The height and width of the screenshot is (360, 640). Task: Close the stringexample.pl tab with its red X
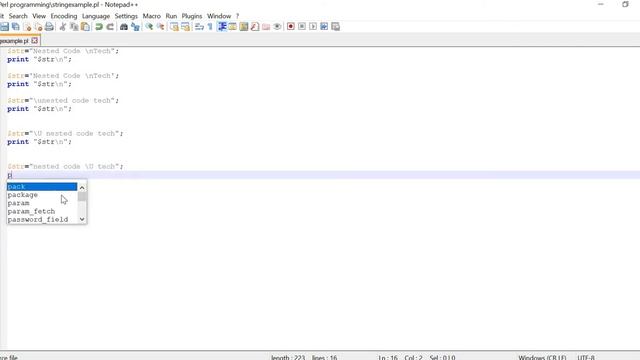(x=35, y=40)
